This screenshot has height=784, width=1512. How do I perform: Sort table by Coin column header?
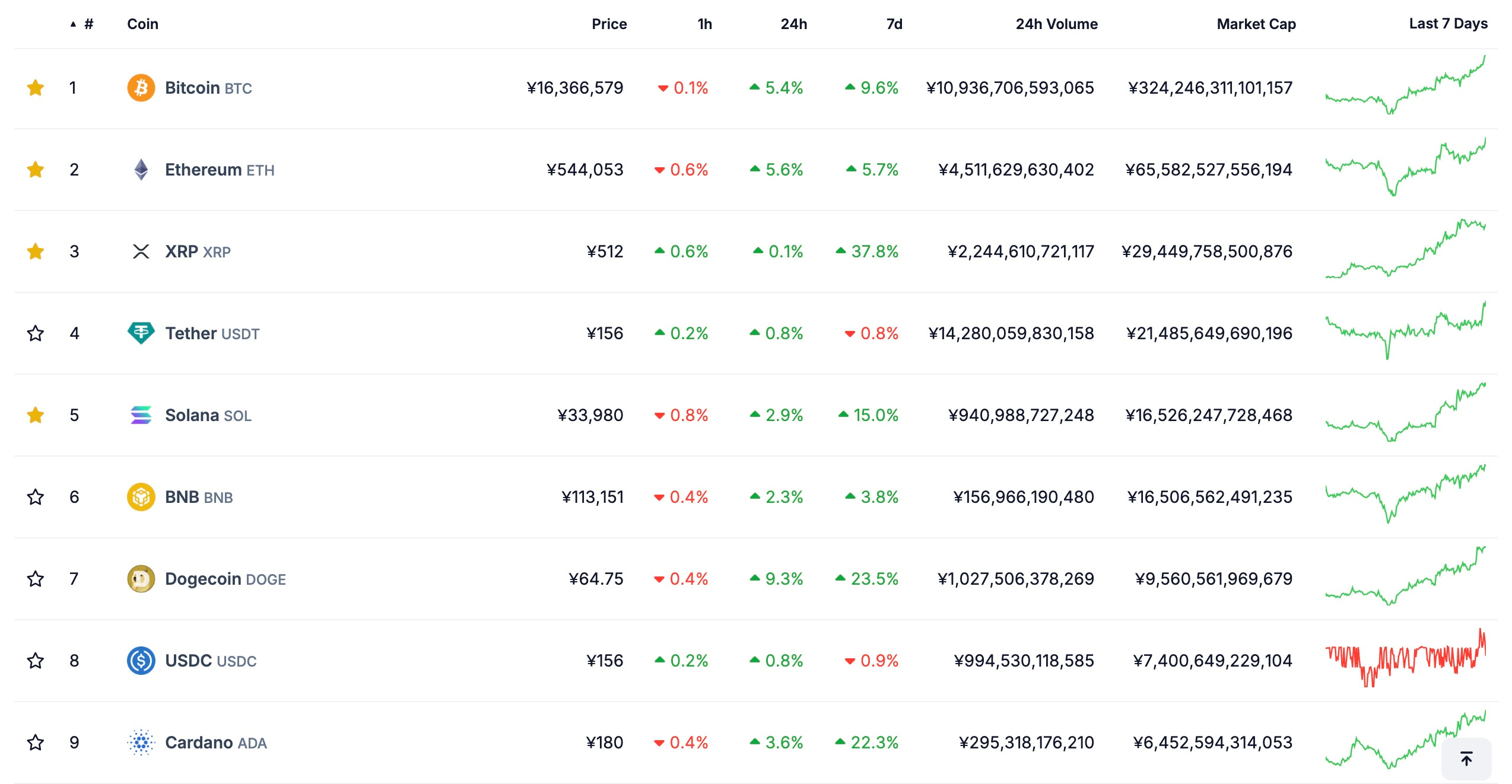[x=142, y=24]
